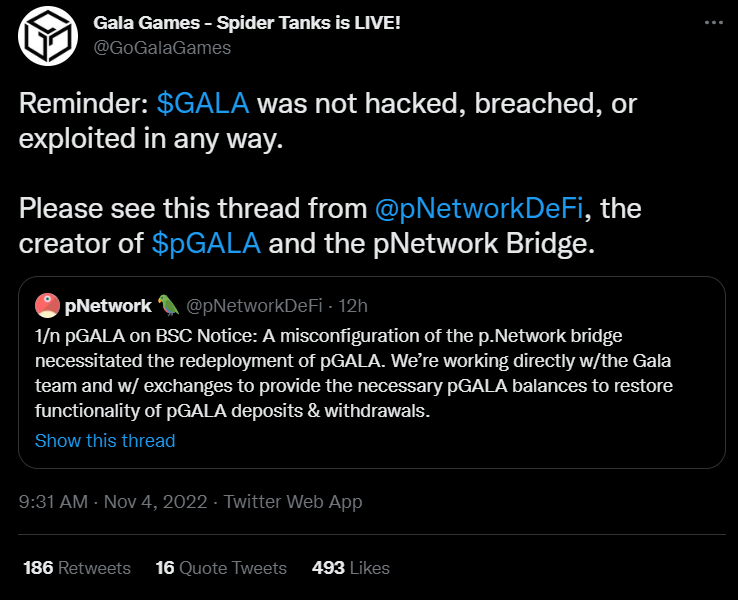Viewport: 738px width, 600px height.
Task: View the 186 Retweets list
Action: (x=77, y=568)
